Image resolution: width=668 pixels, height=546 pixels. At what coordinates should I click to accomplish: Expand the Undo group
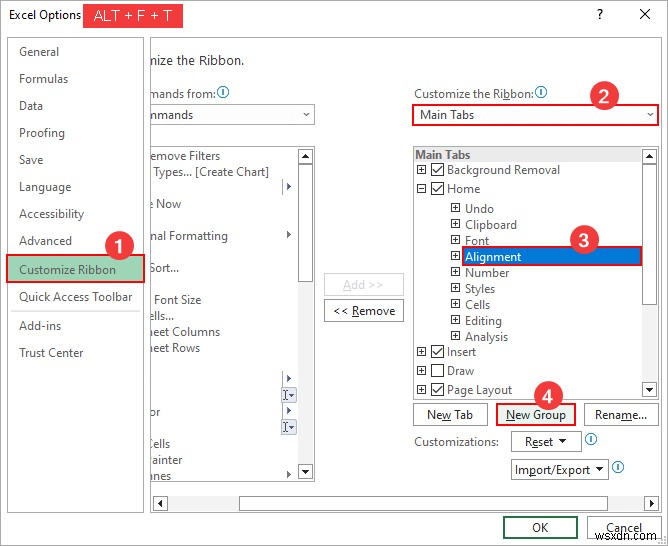point(455,207)
